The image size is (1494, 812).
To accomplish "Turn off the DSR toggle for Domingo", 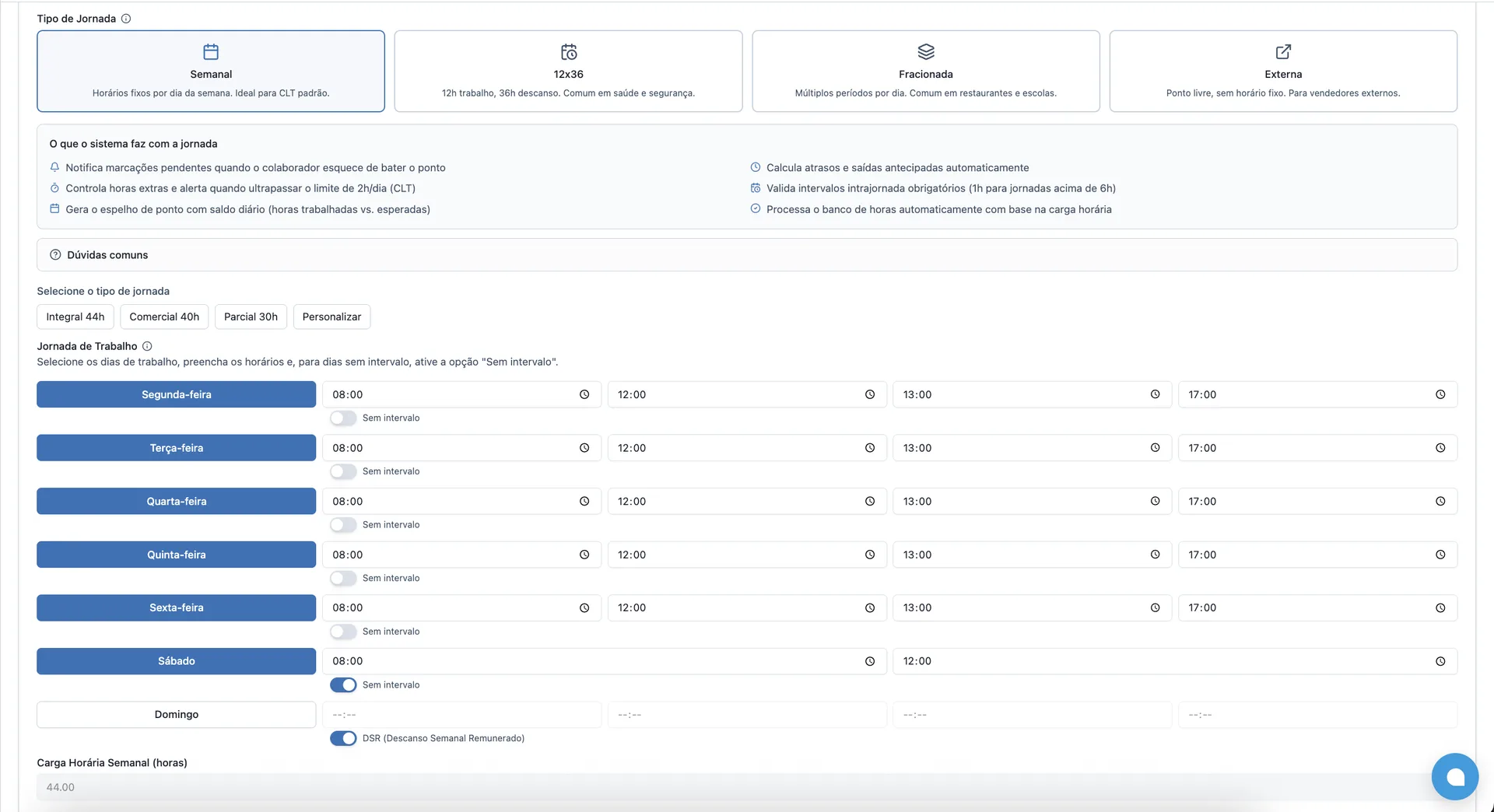I will coord(343,738).
